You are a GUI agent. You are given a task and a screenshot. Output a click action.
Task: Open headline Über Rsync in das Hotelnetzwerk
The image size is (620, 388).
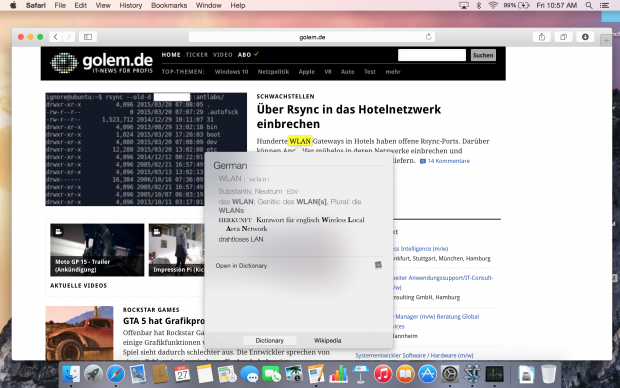pos(349,116)
